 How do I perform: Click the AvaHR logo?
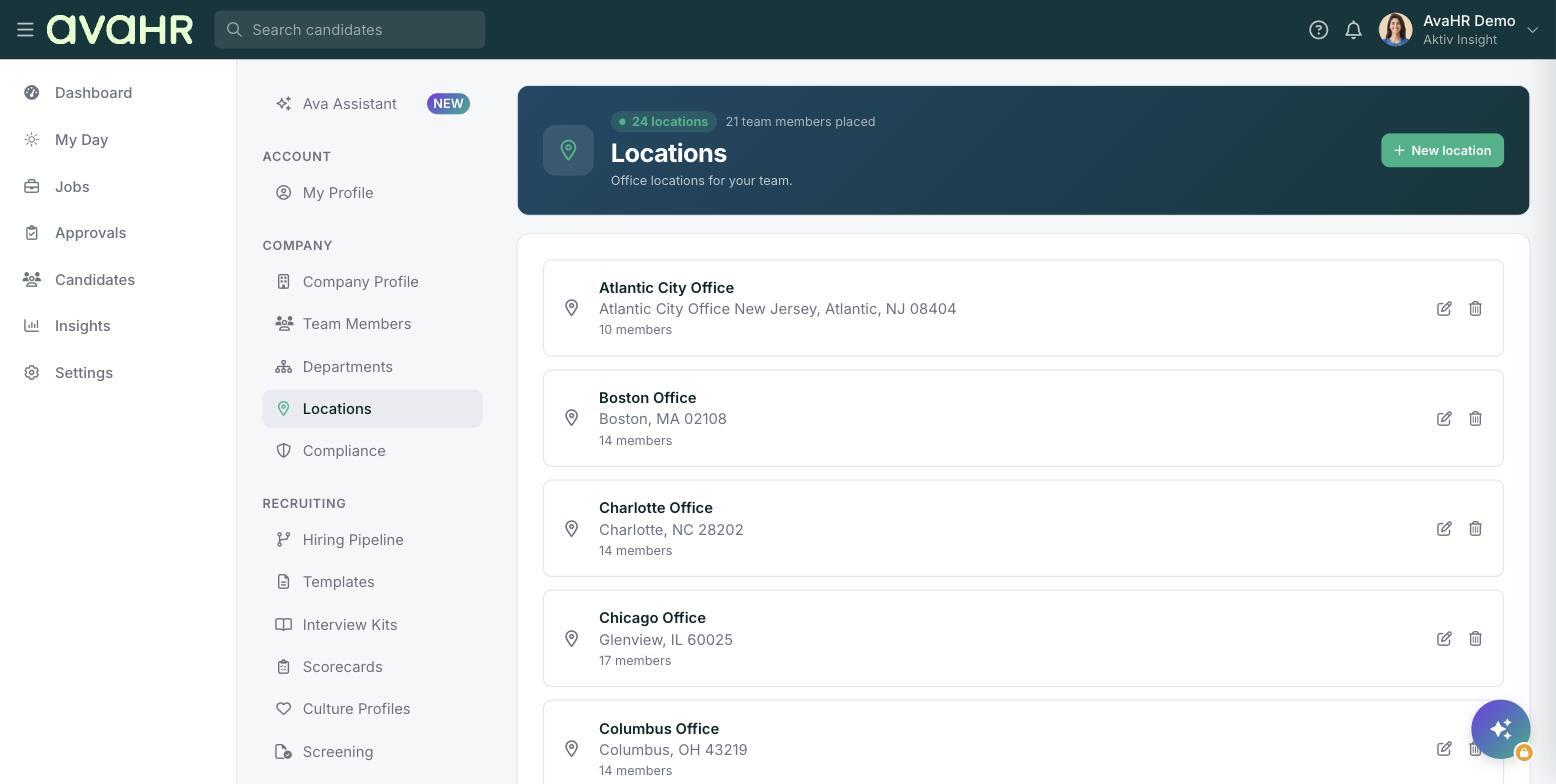tap(120, 30)
